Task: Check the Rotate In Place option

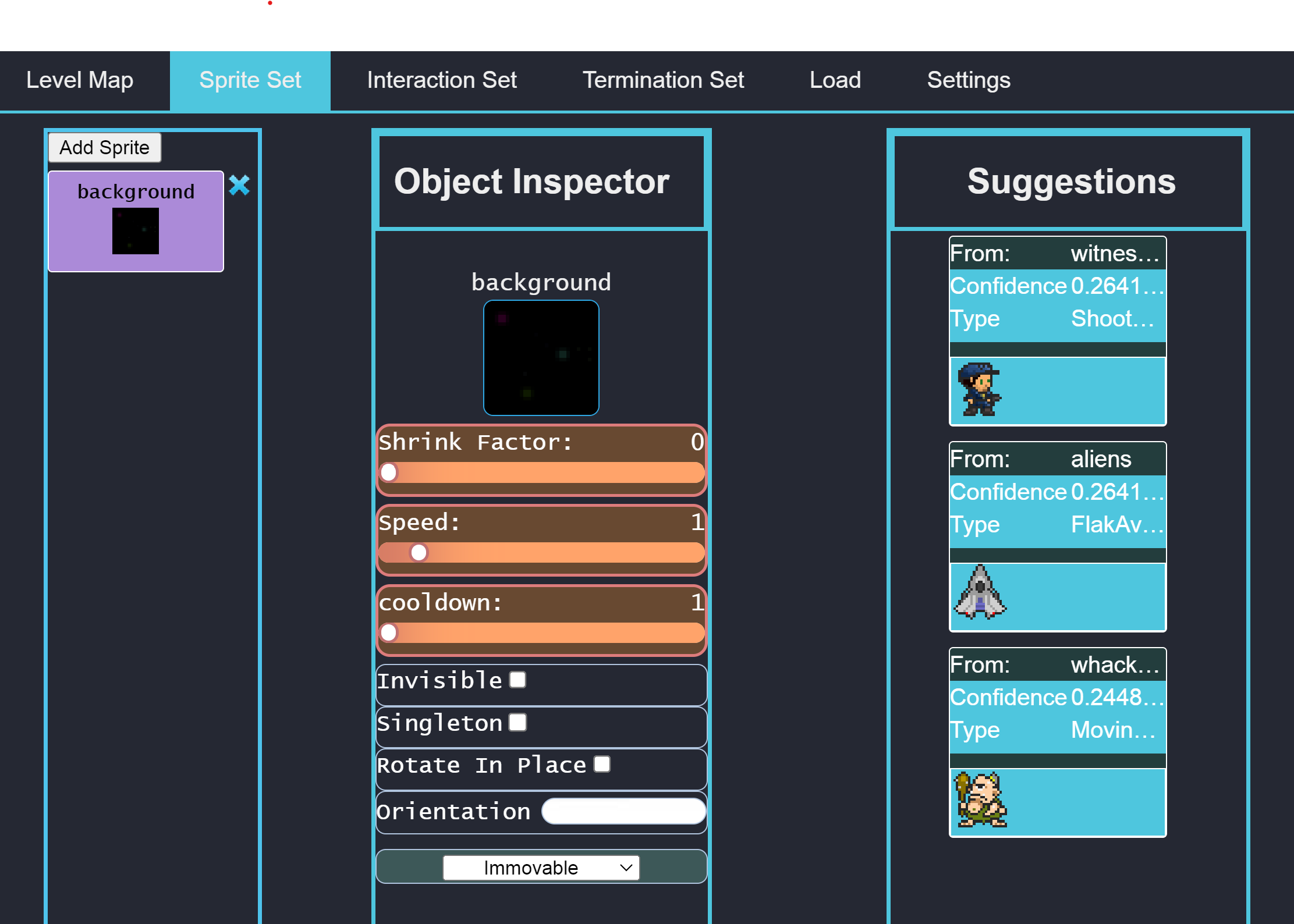Action: click(x=602, y=764)
